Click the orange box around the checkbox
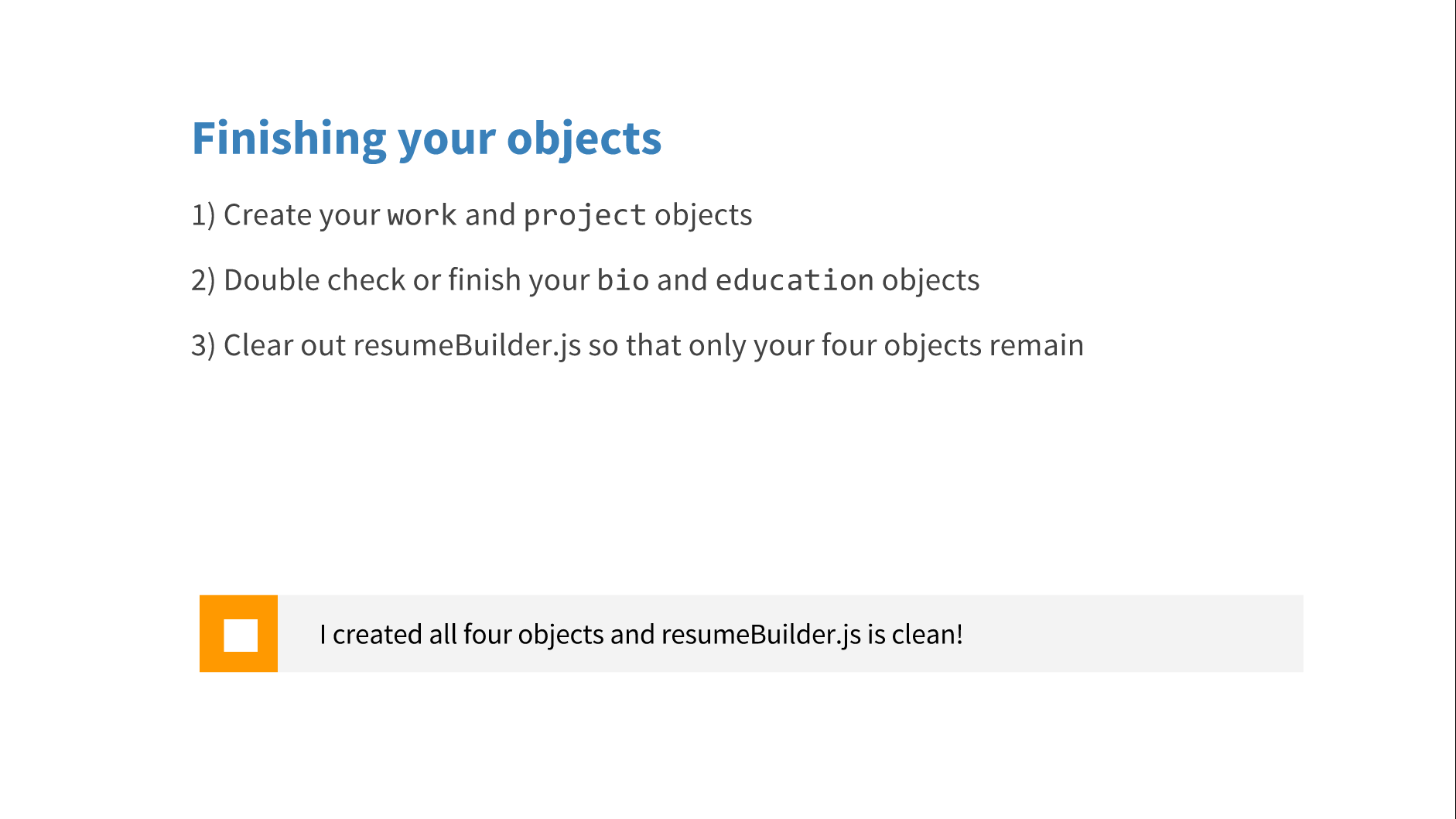The image size is (1456, 819). tap(211, 612)
